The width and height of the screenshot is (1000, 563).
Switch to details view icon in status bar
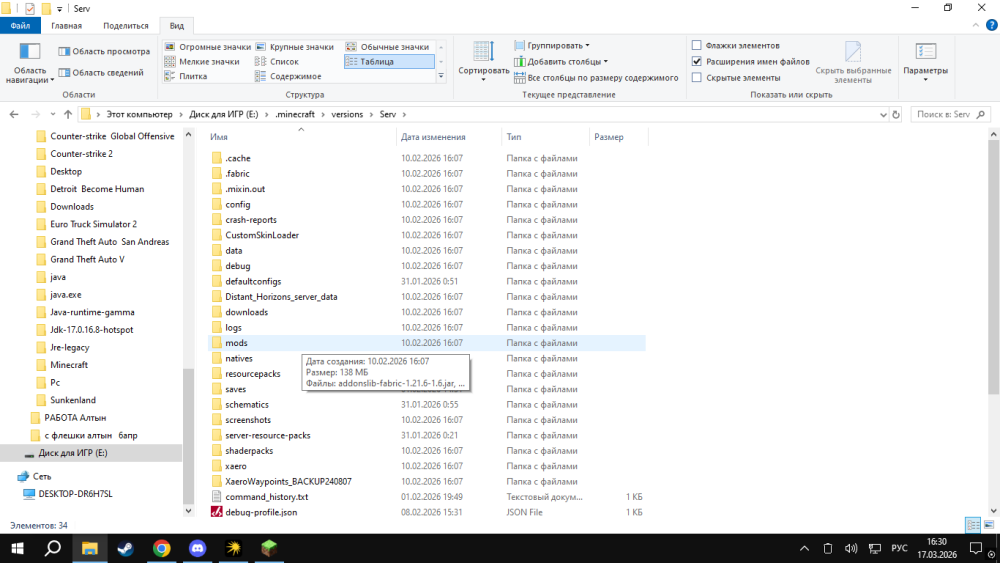click(x=973, y=525)
